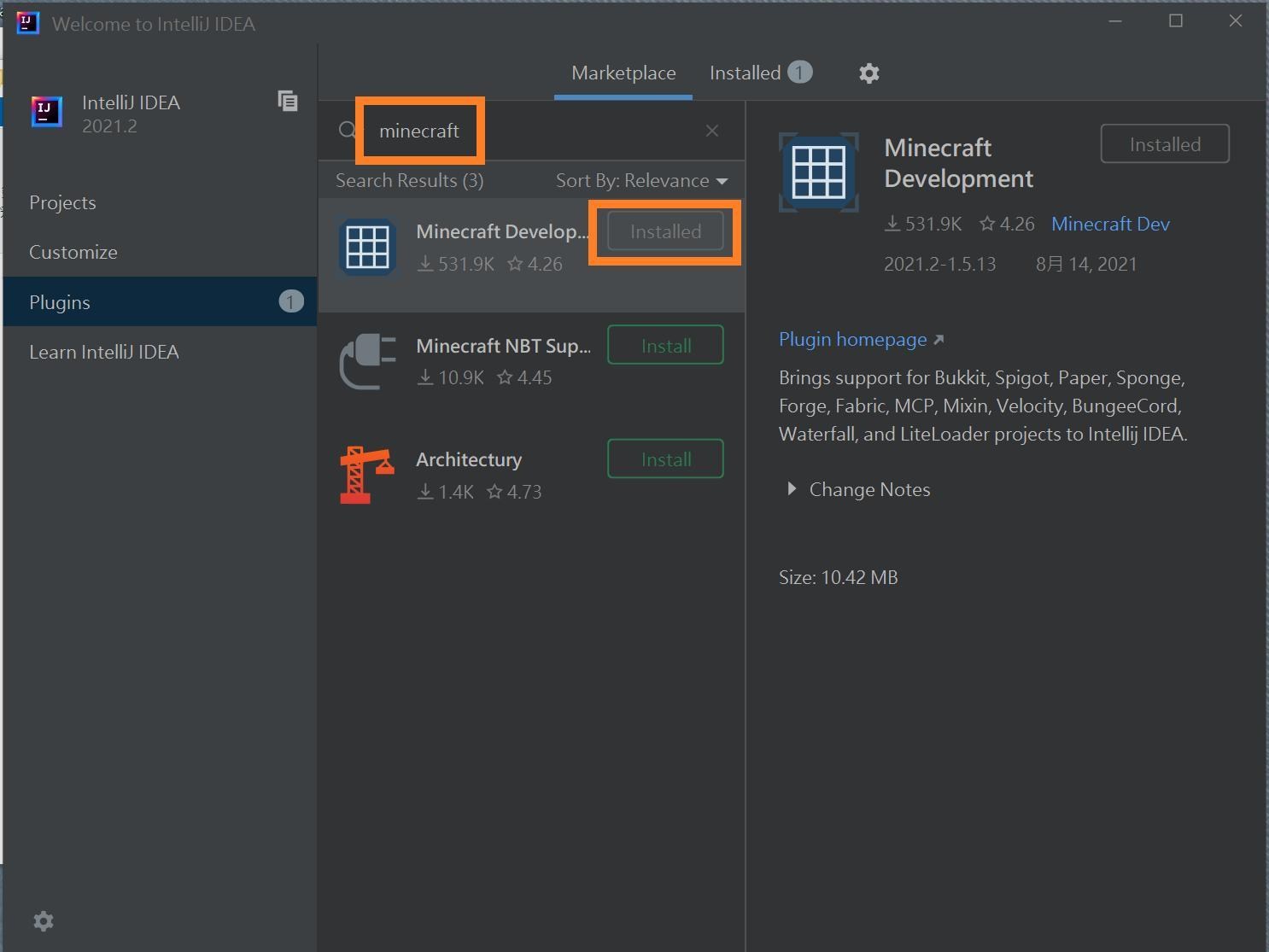
Task: Install the Minecraft NBT Support plugin
Action: [665, 345]
